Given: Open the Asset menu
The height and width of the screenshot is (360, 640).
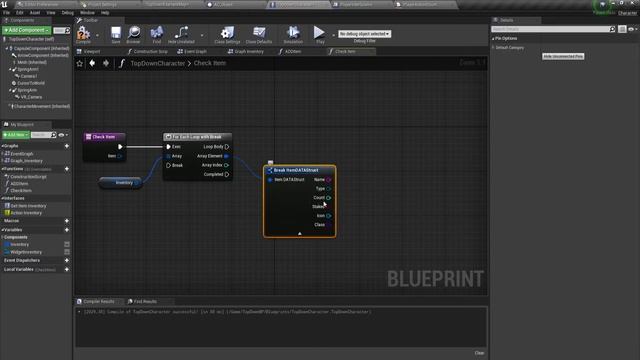Looking at the screenshot, I should pyautogui.click(x=35, y=13).
